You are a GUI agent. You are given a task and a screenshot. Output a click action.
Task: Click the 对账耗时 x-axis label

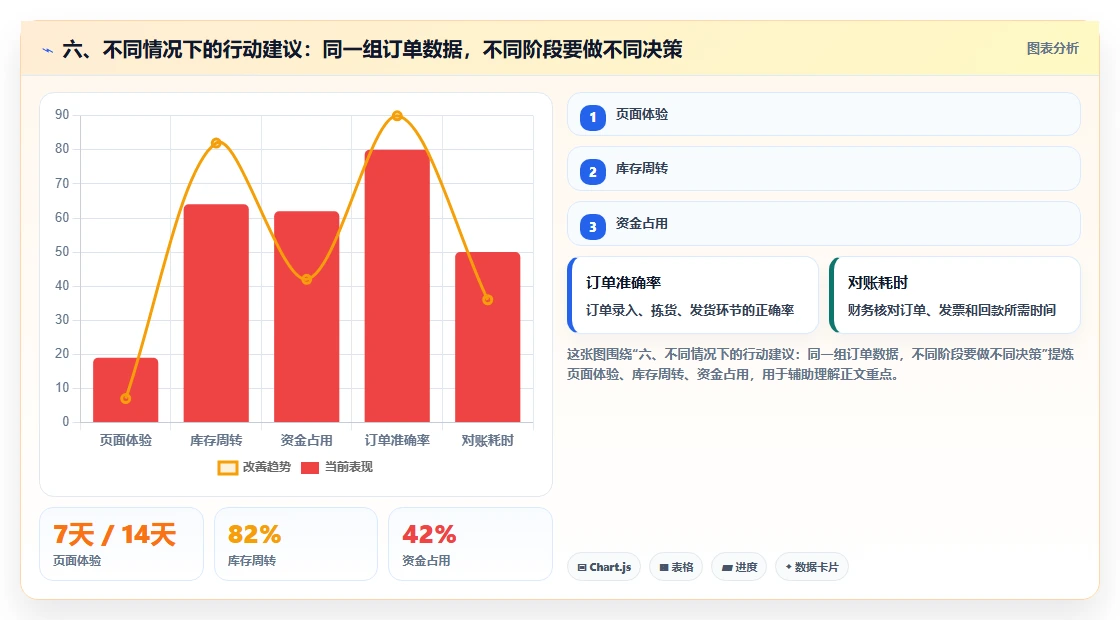pos(488,441)
